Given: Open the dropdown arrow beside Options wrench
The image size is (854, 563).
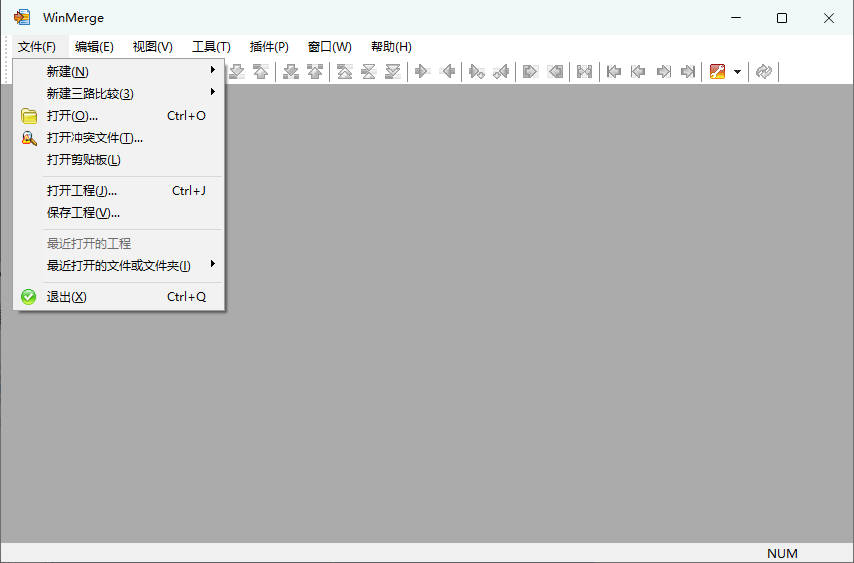Looking at the screenshot, I should pyautogui.click(x=737, y=71).
